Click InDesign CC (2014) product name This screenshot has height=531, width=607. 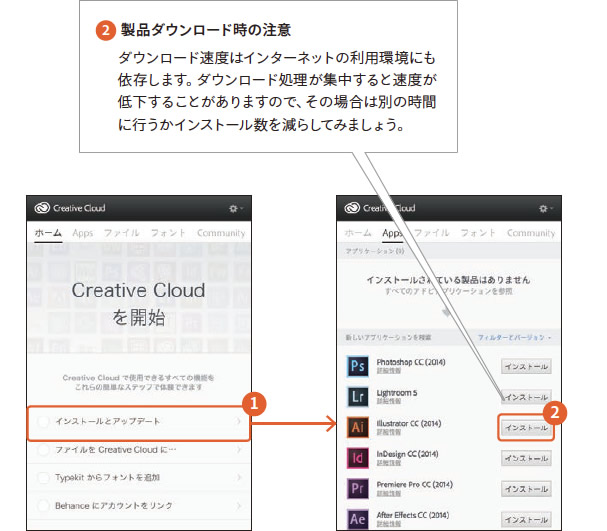(408, 454)
